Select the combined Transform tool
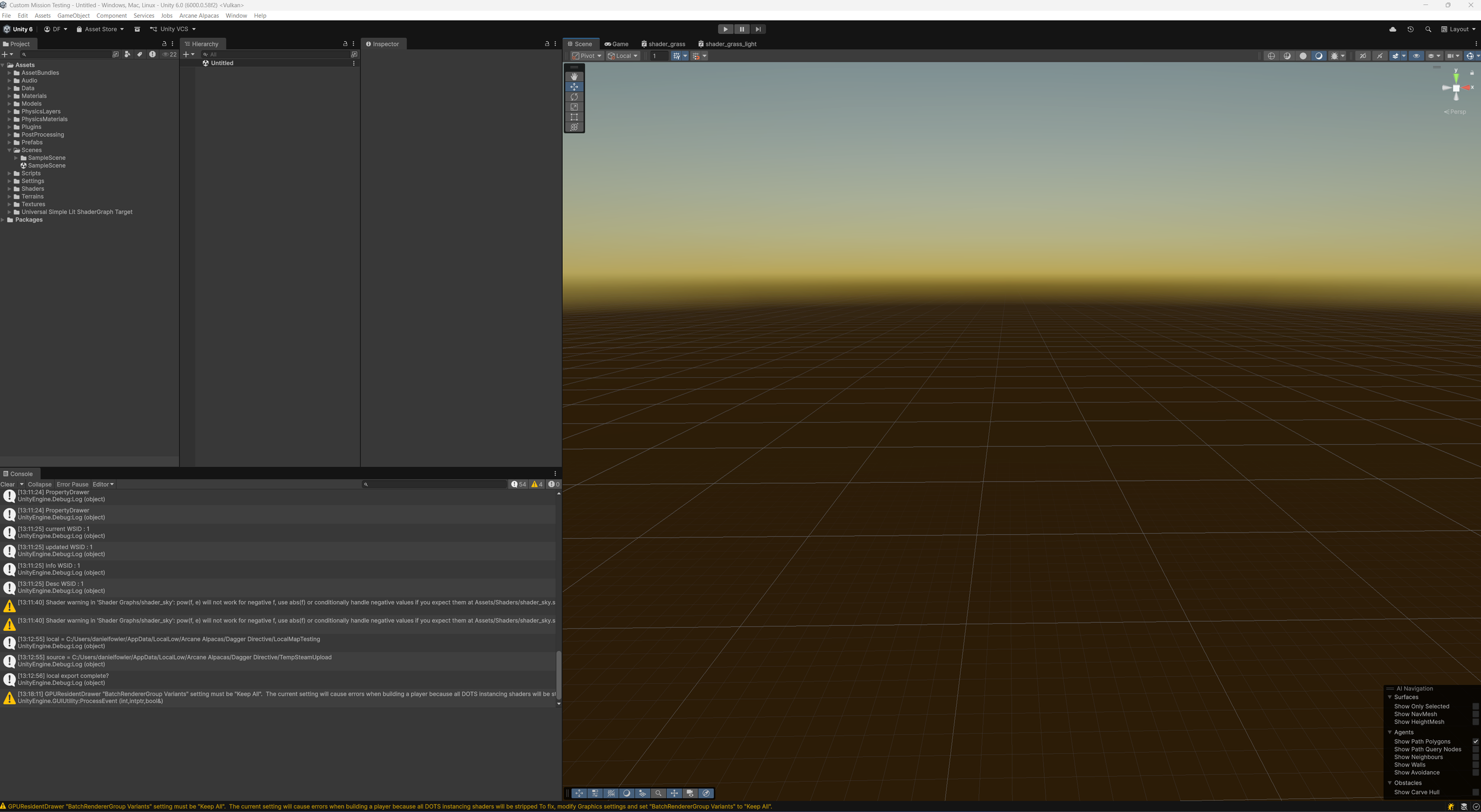Viewport: 1481px width, 812px height. (573, 127)
